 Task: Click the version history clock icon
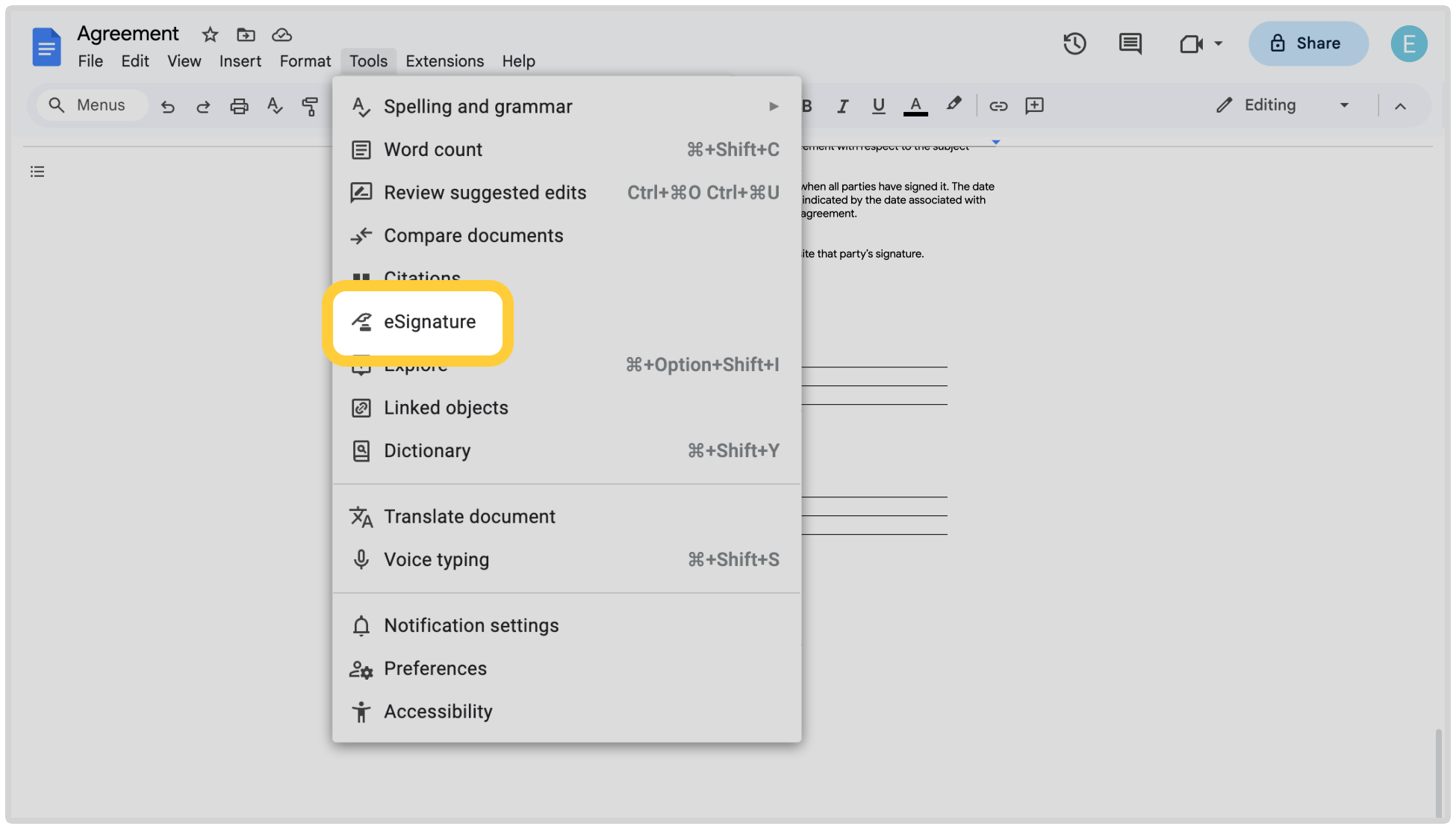coord(1074,43)
